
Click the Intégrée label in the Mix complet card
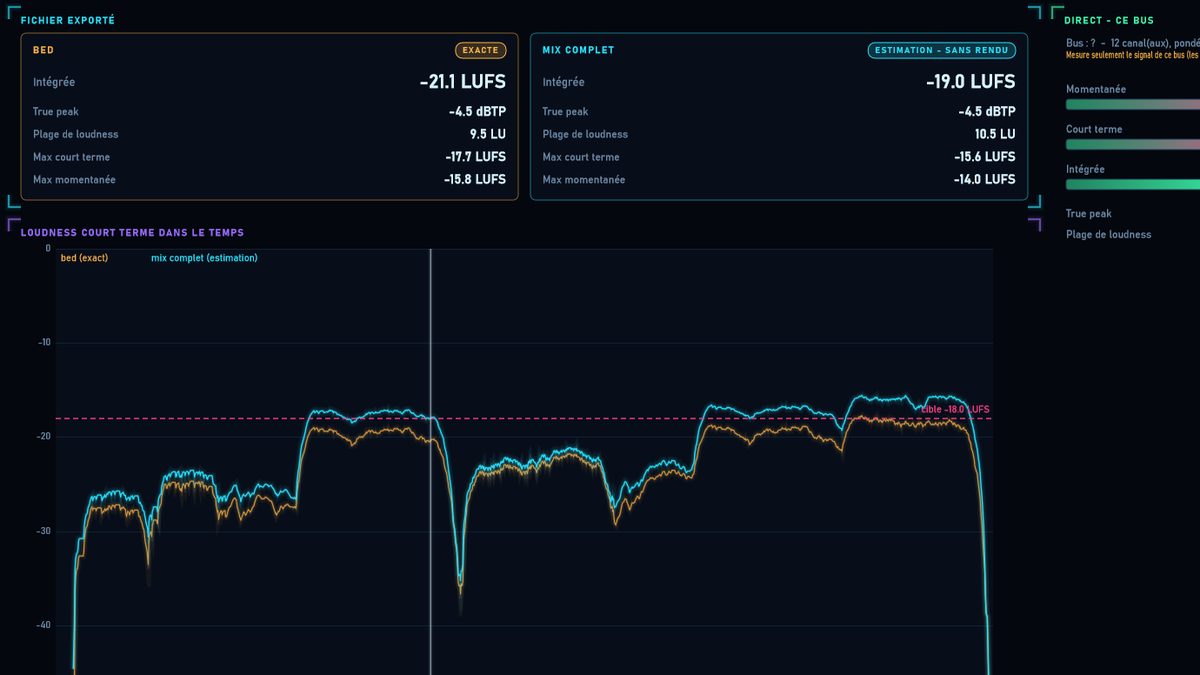tap(564, 83)
